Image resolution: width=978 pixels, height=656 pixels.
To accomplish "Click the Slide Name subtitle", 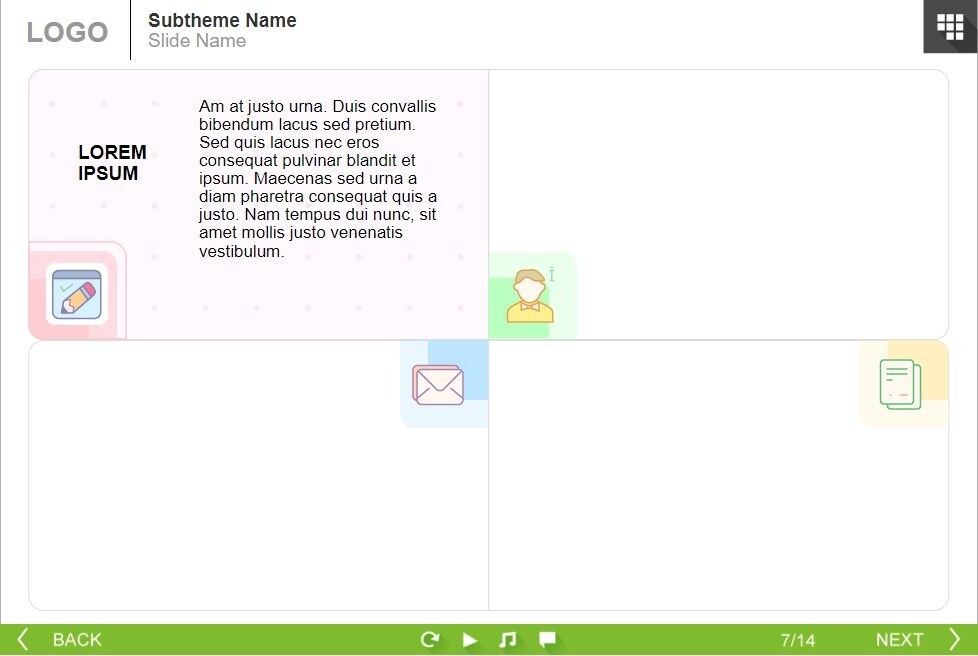I will tap(197, 41).
